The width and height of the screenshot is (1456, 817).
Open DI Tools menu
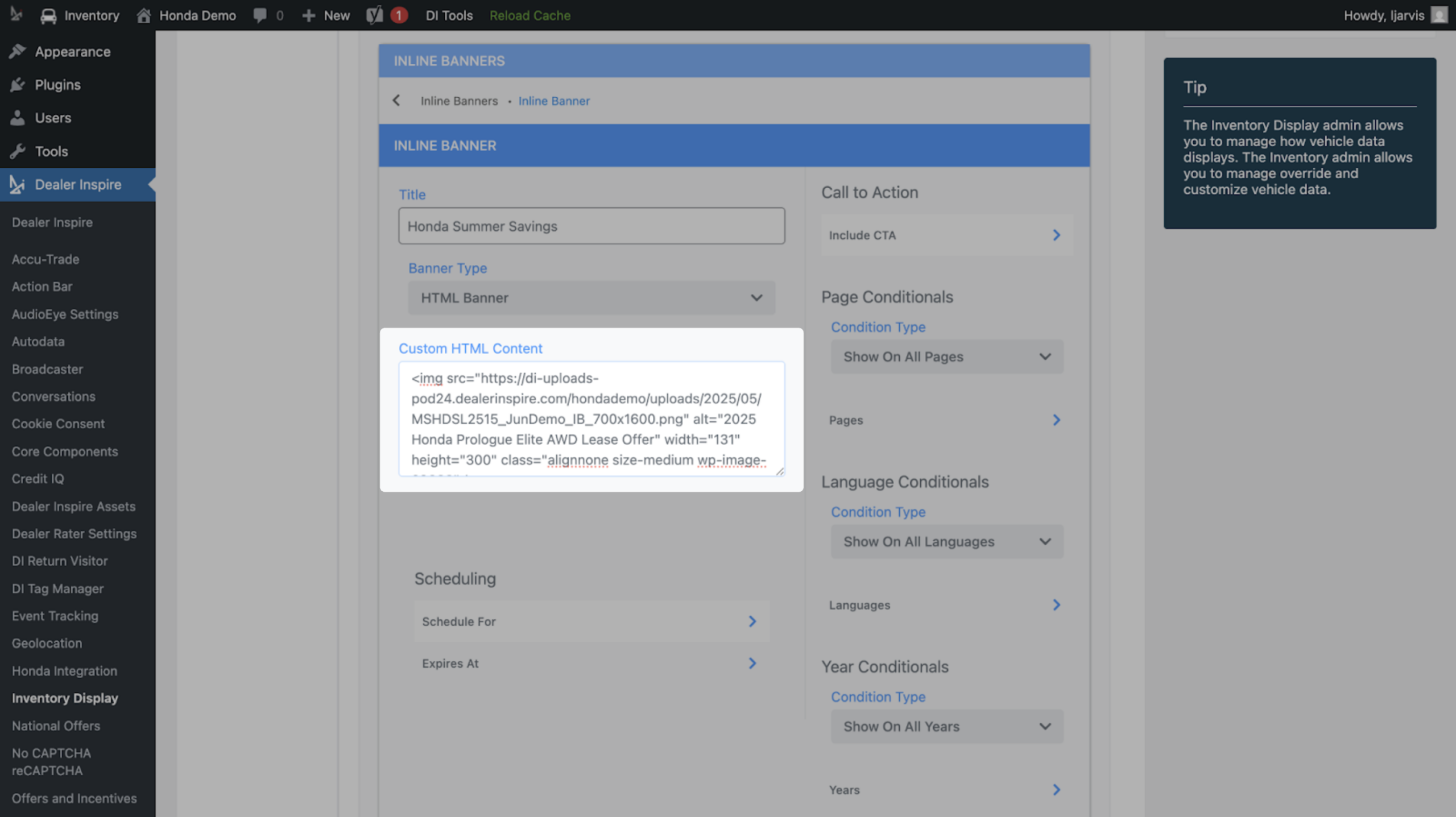coord(449,15)
